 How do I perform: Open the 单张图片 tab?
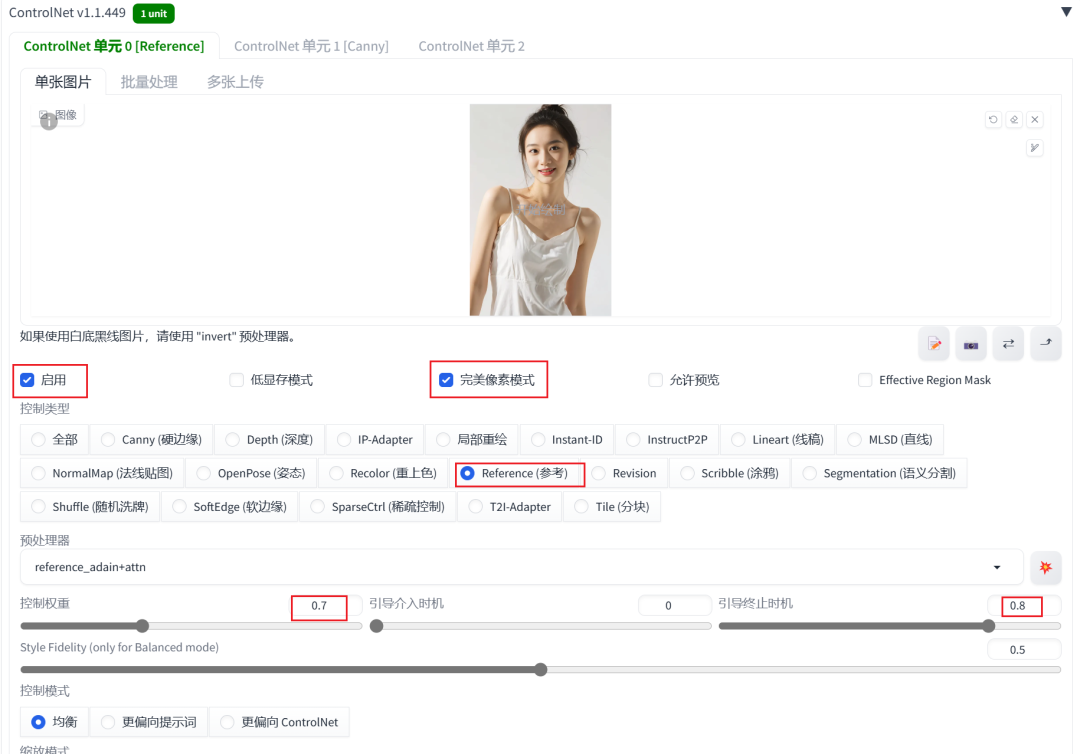[x=63, y=82]
